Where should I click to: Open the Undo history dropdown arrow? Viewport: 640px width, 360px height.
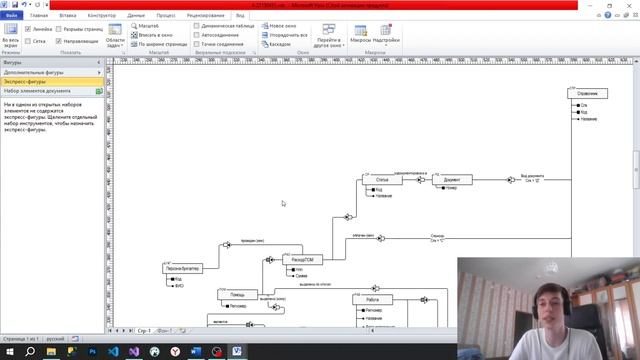pos(30,4)
